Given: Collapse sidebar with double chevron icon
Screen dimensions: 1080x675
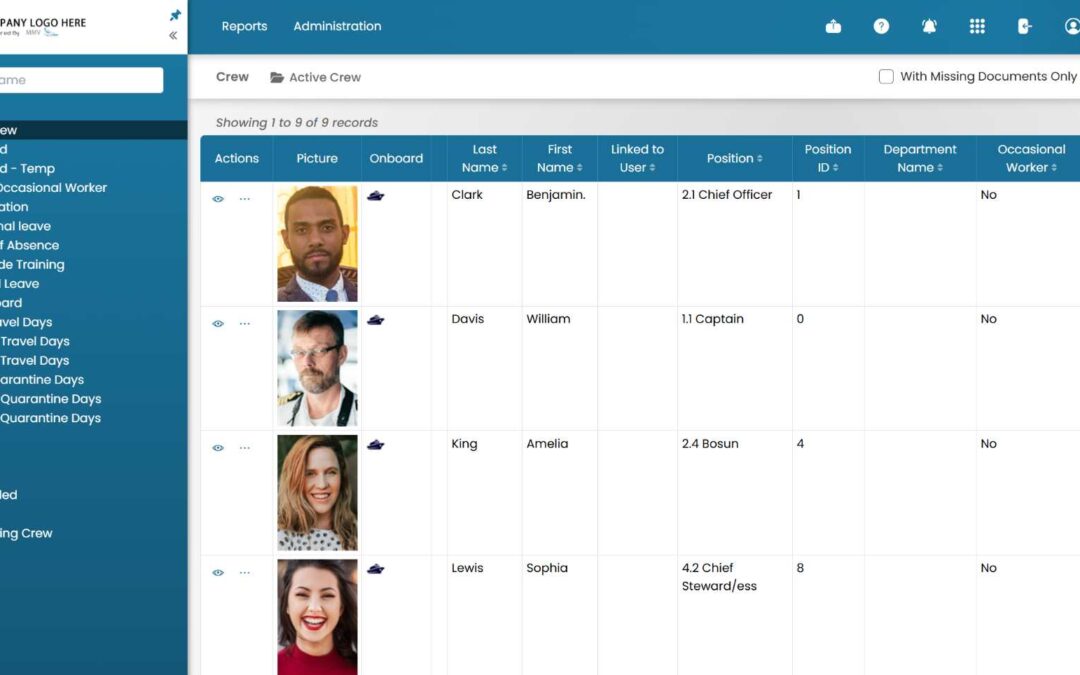Looking at the screenshot, I should point(173,35).
